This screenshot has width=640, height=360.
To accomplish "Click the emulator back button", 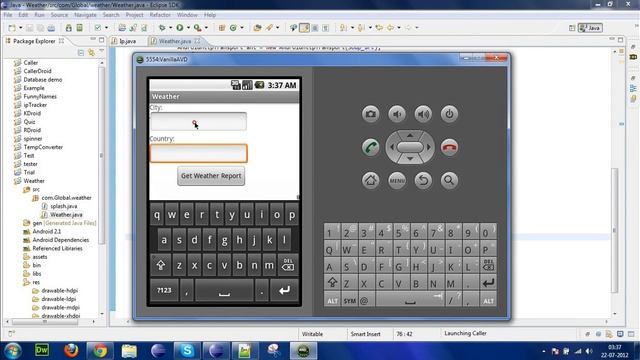I will coord(423,180).
